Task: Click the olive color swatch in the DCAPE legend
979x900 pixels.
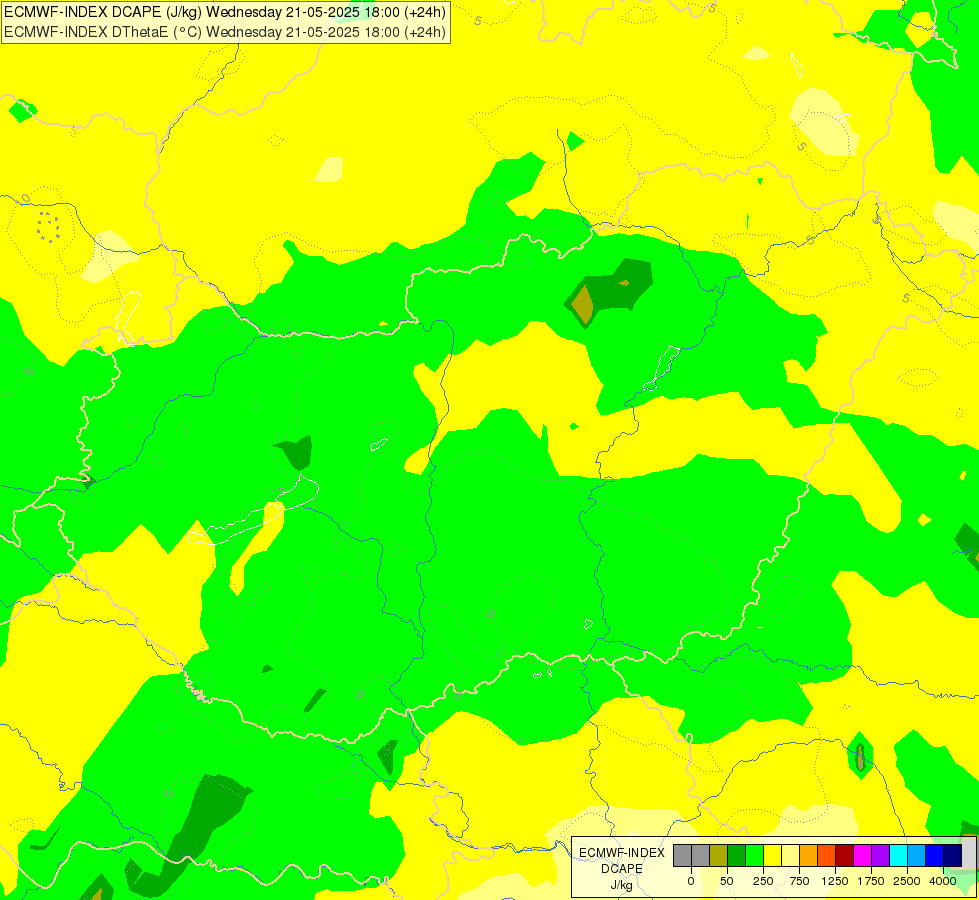Action: coord(719,855)
